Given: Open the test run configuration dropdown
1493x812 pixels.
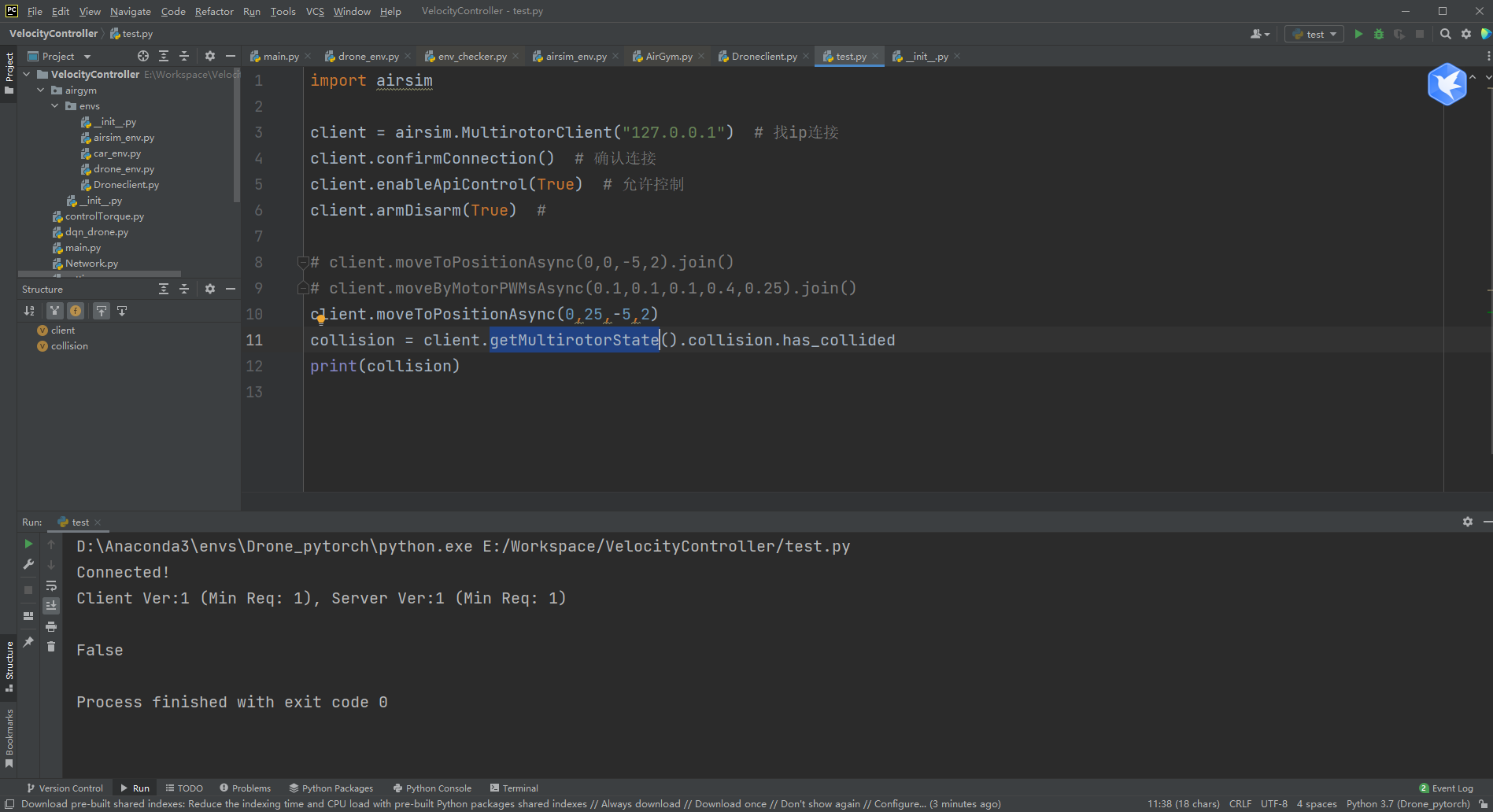Looking at the screenshot, I should (1314, 34).
